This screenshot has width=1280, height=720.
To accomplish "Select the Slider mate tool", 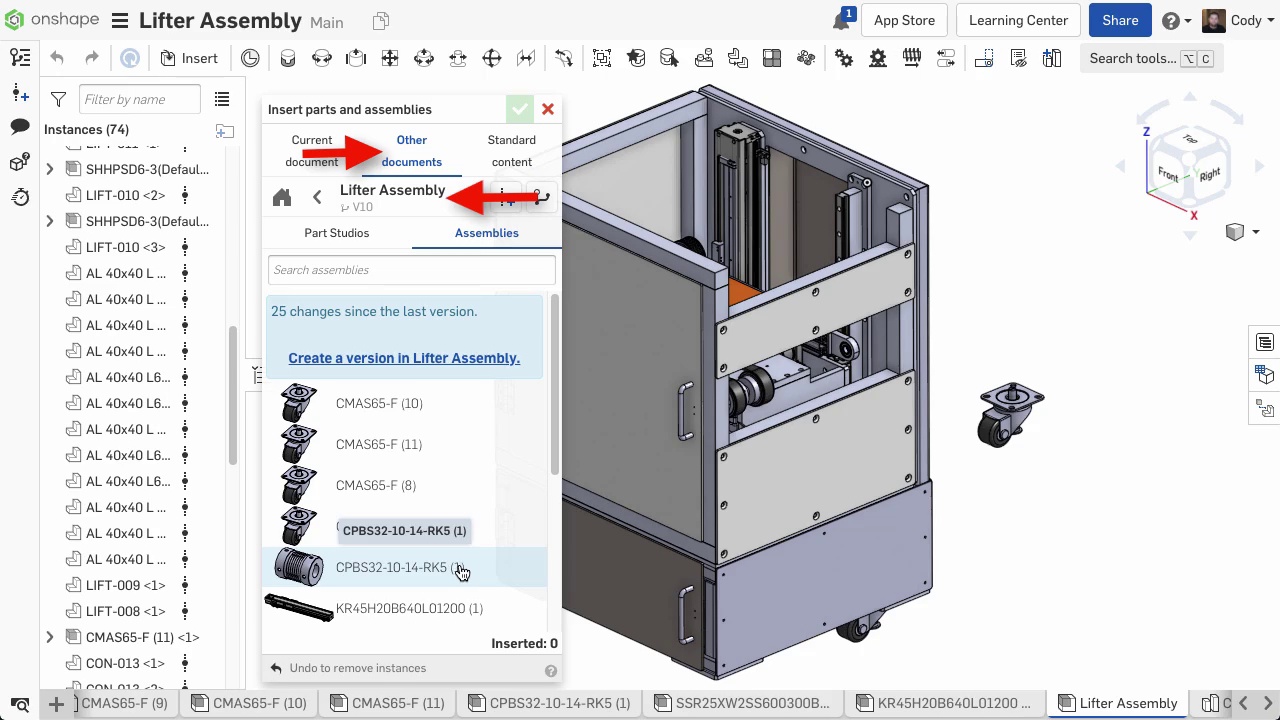I will (356, 58).
